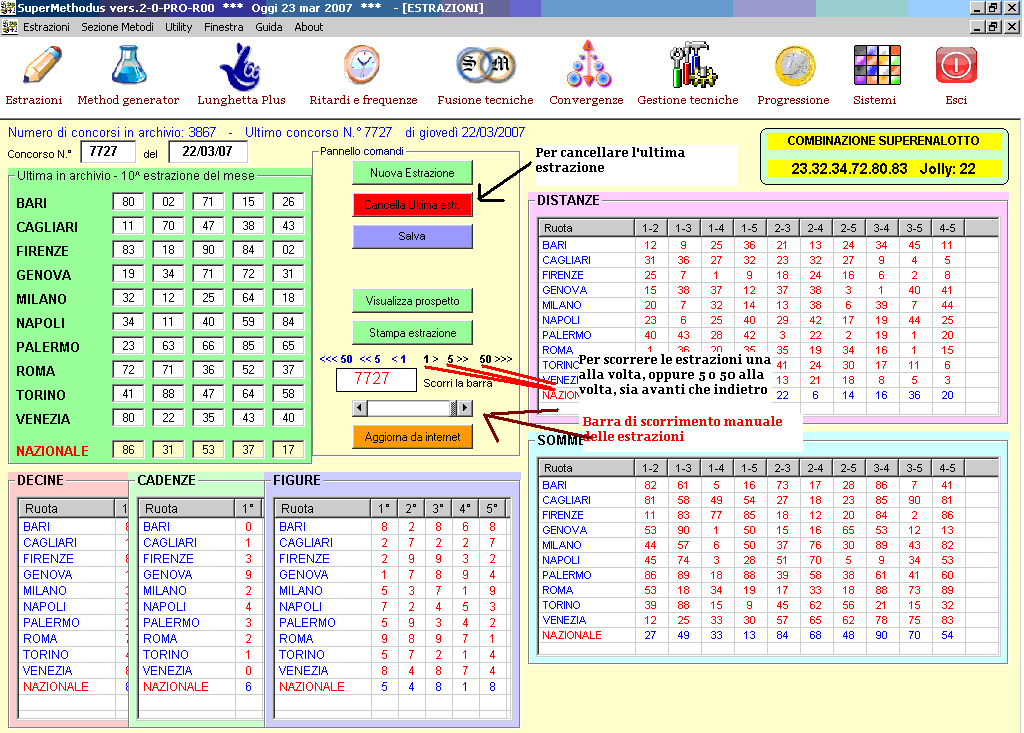The height and width of the screenshot is (733, 1024).
Task: Advance 5 extractions with 5 >>
Action: pyautogui.click(x=458, y=359)
